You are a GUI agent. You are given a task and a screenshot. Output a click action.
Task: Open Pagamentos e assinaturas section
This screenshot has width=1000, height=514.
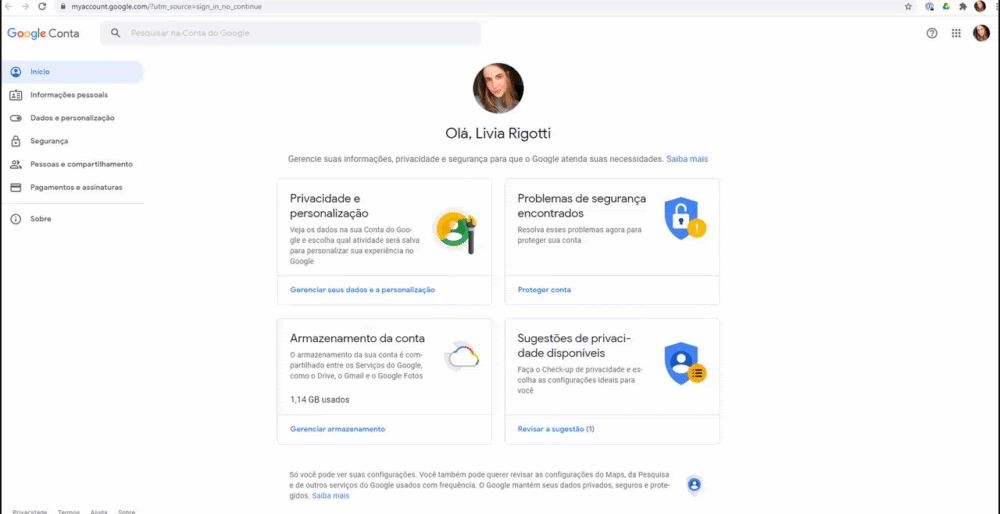tap(76, 187)
